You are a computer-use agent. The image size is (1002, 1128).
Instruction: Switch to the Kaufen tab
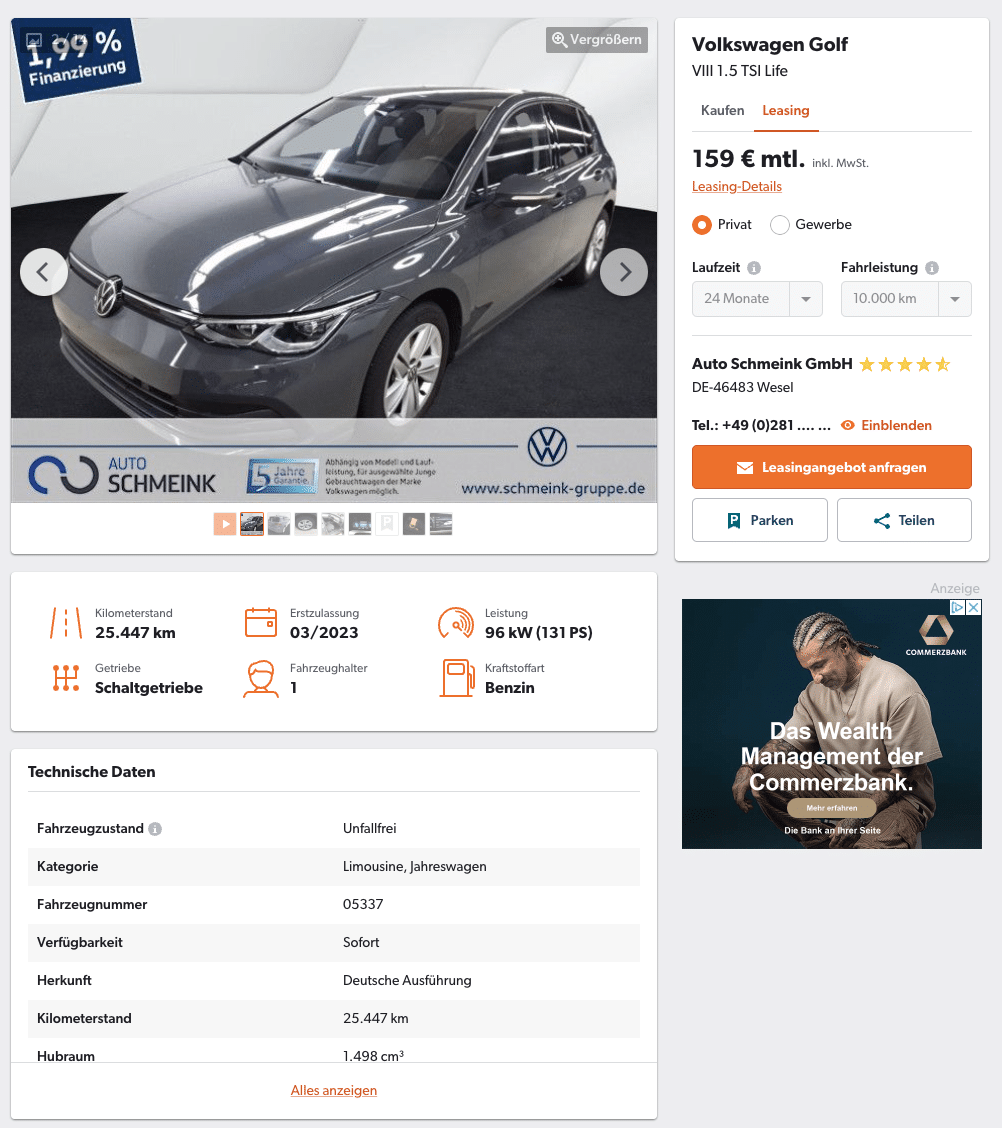(722, 111)
